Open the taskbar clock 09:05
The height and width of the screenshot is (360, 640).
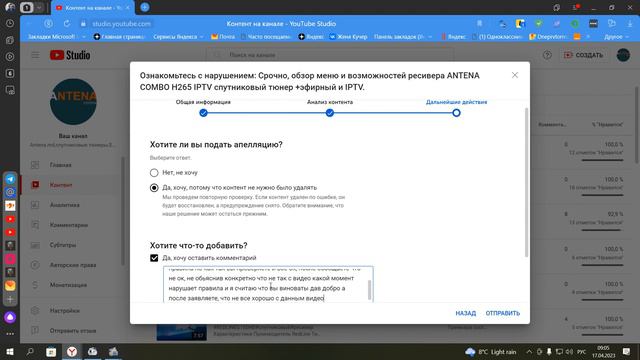[x=603, y=352]
